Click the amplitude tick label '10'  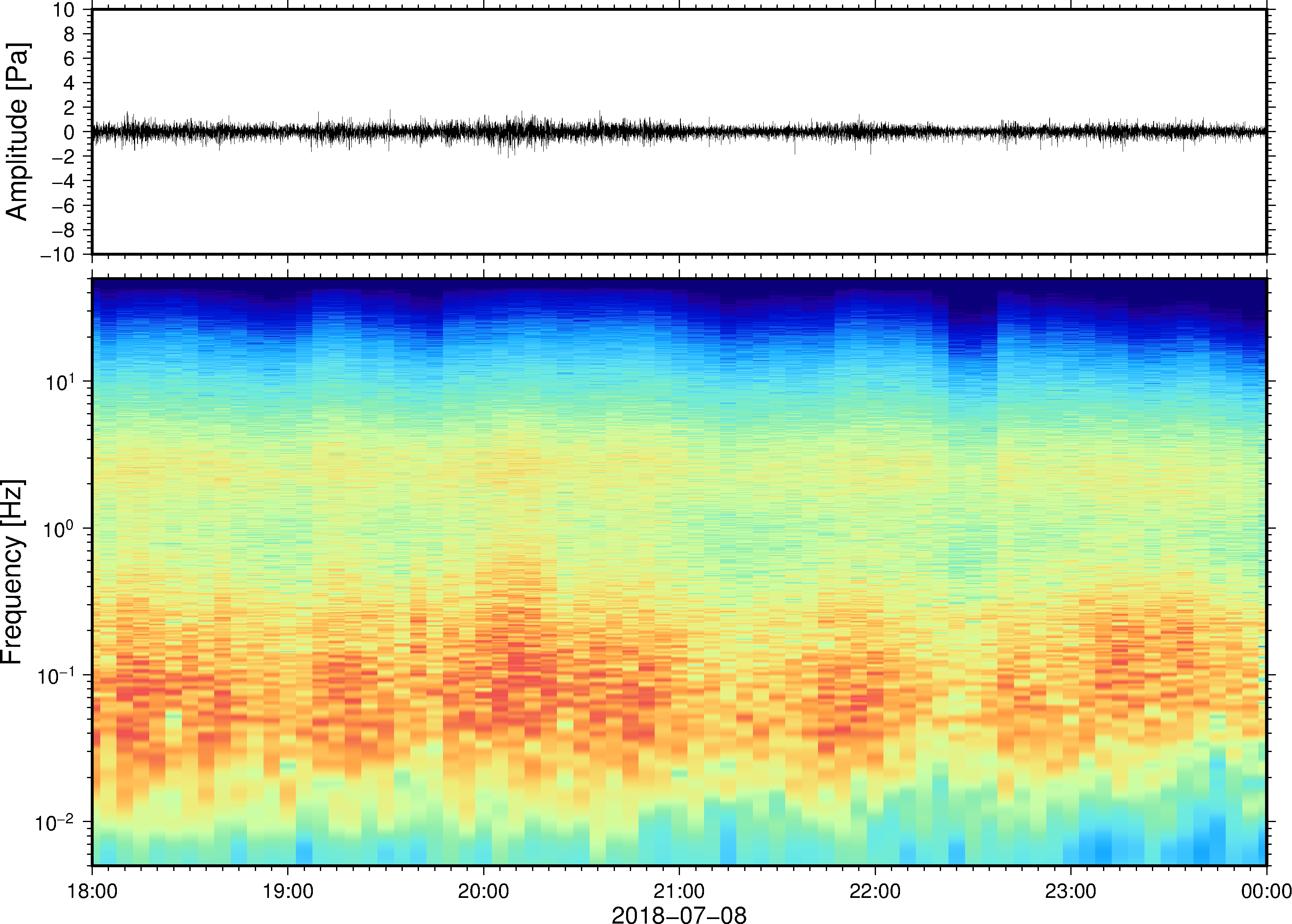pyautogui.click(x=64, y=10)
